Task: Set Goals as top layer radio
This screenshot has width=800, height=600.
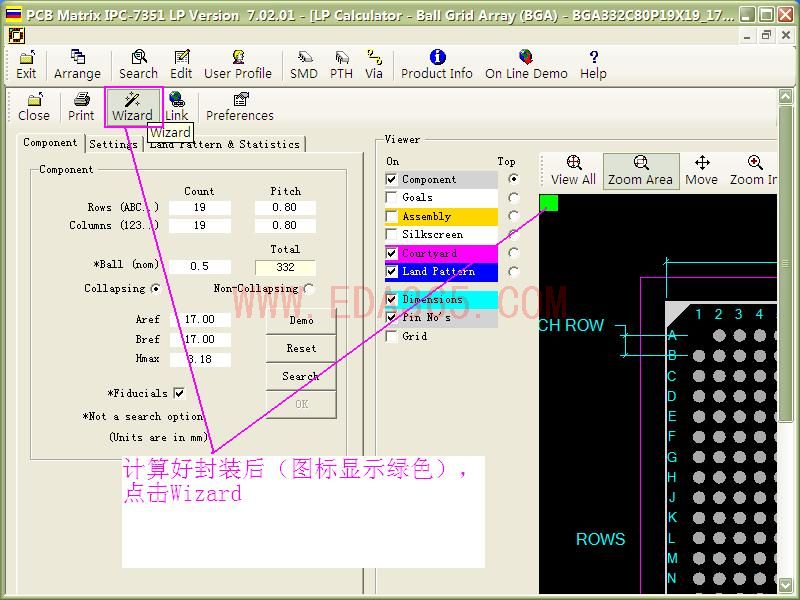Action: pos(513,197)
